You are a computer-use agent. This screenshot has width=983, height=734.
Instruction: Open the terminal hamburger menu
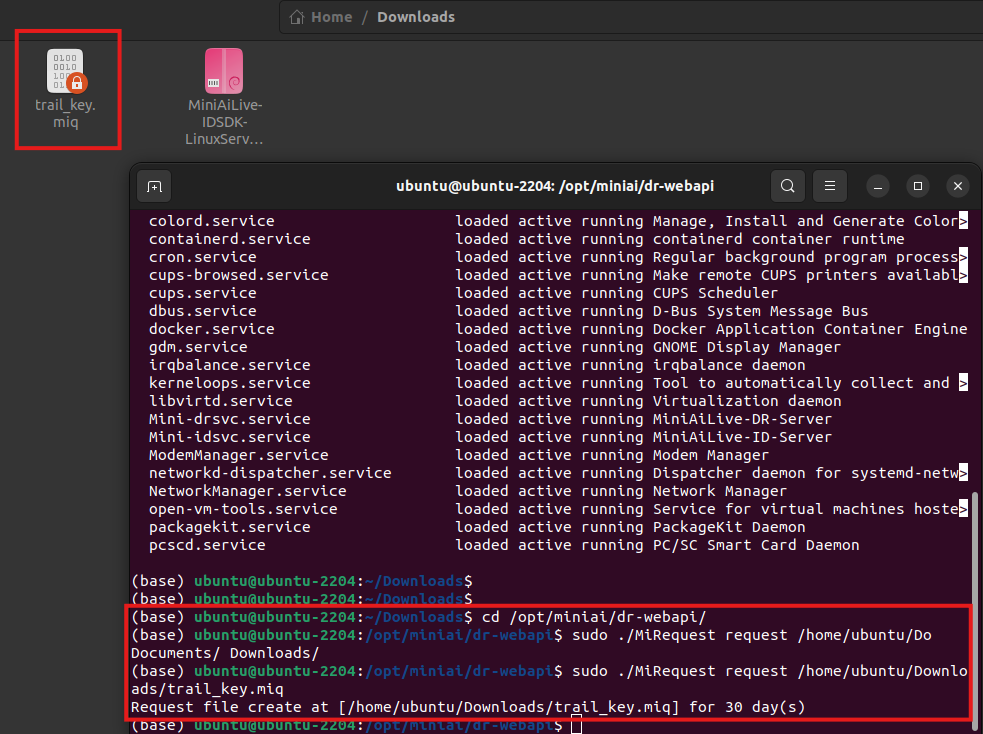(829, 186)
